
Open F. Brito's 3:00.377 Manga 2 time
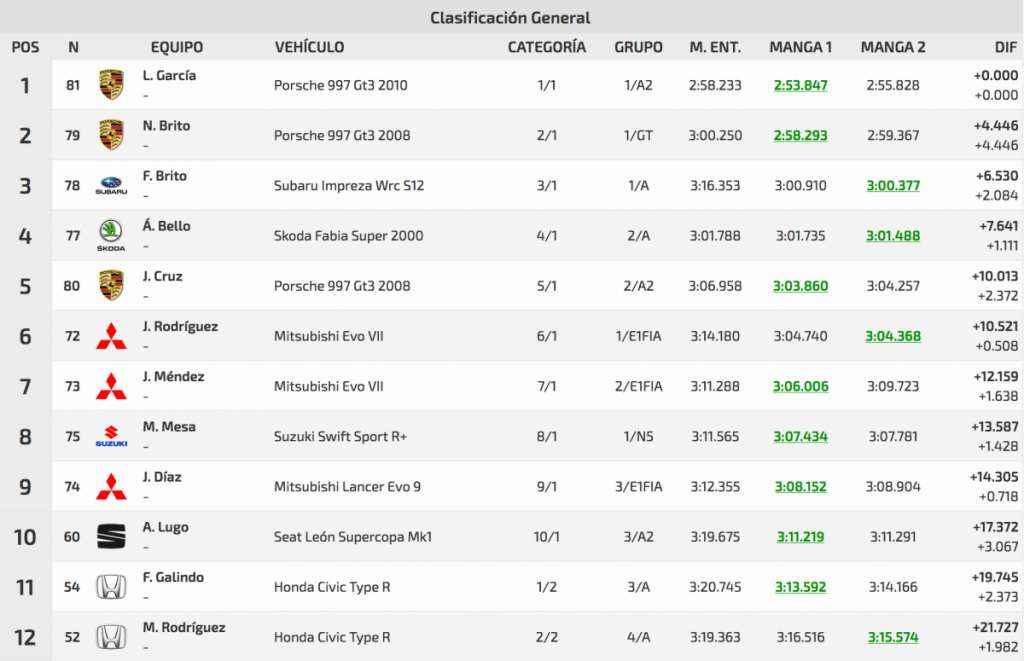coord(892,186)
